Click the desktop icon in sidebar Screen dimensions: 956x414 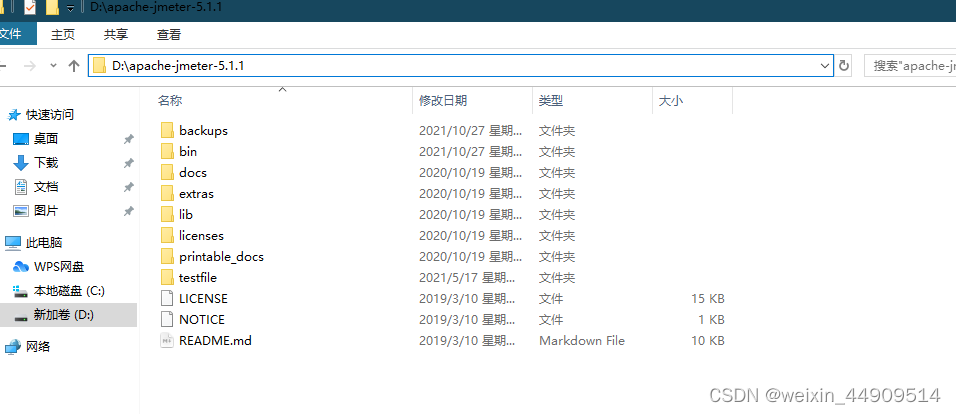(x=21, y=139)
